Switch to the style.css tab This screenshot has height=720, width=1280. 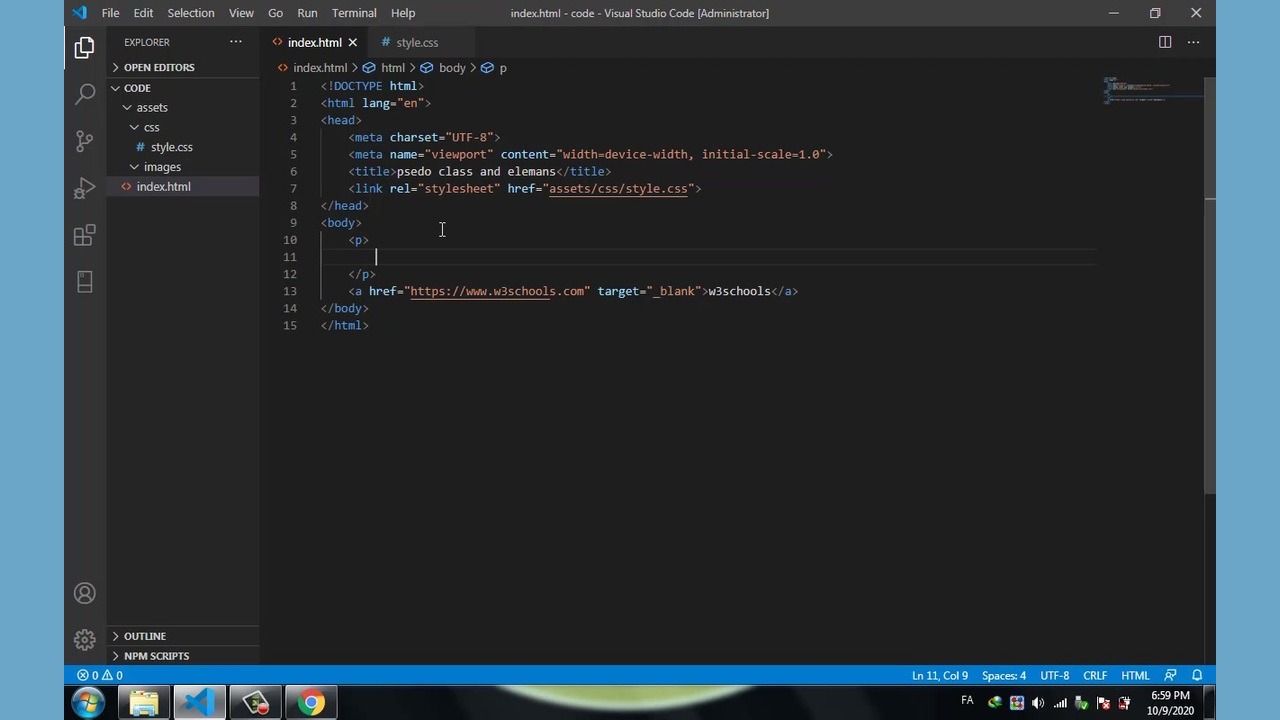(x=416, y=42)
